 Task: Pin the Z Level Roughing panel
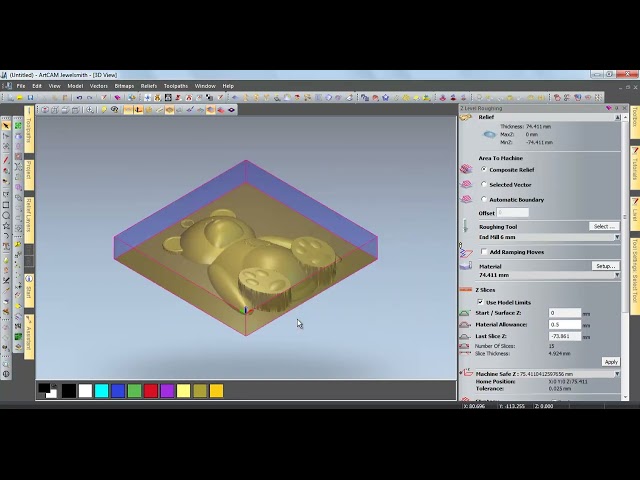(617, 108)
